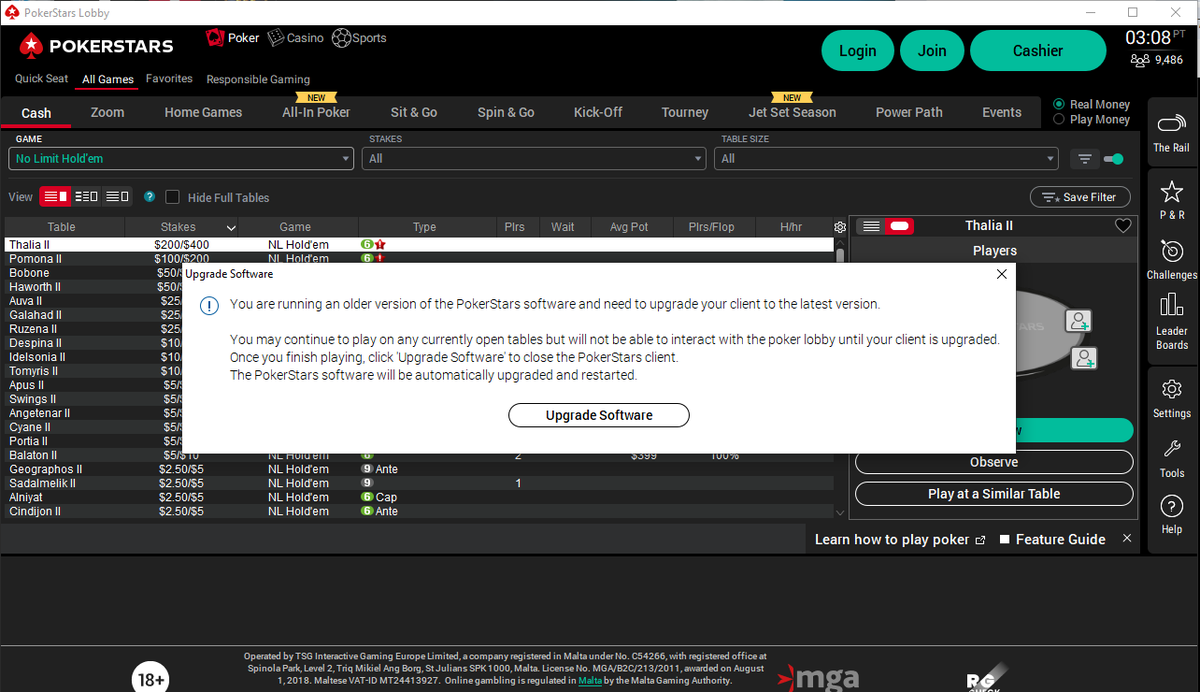The image size is (1200, 692).
Task: Open Challenges target icon
Action: click(1172, 259)
